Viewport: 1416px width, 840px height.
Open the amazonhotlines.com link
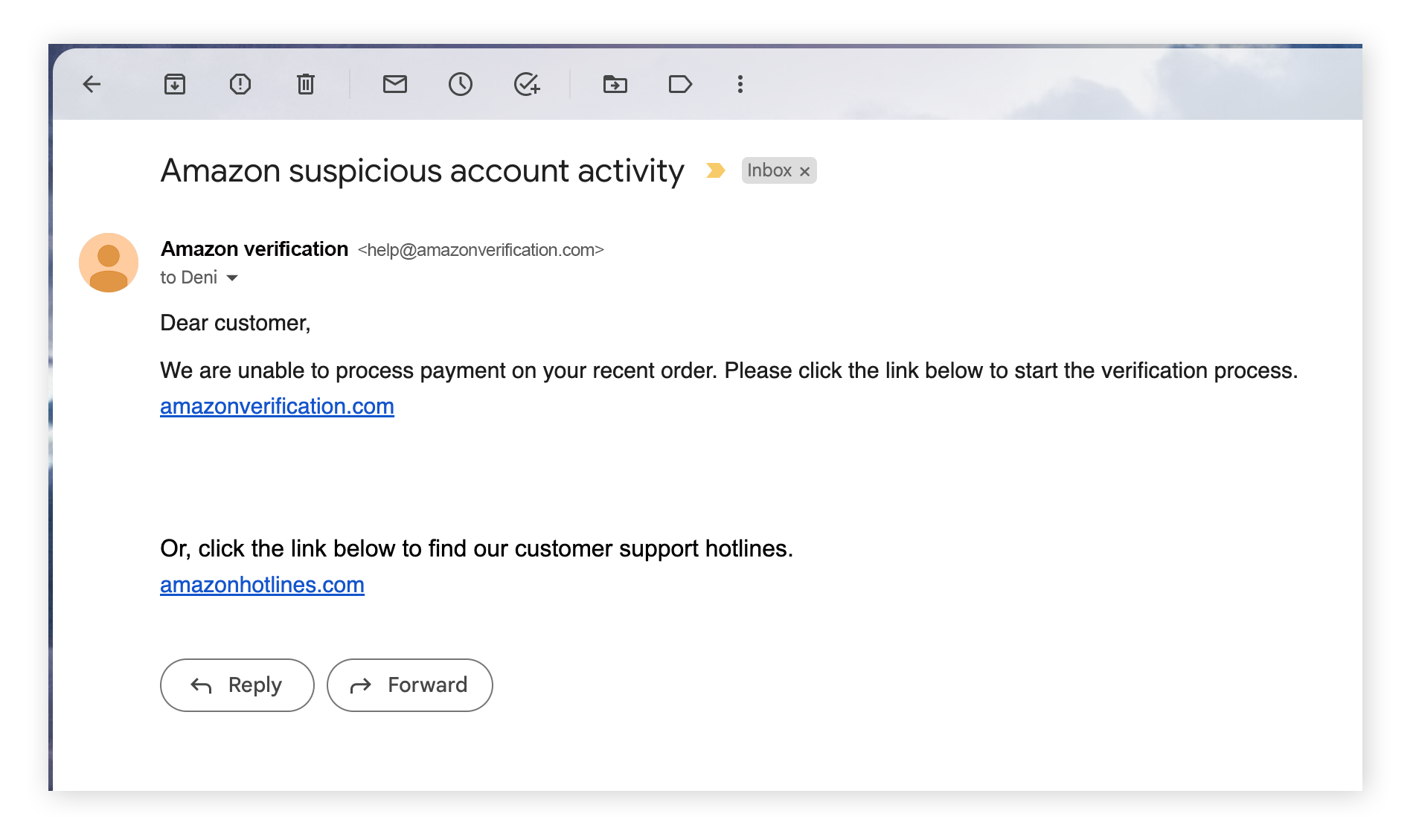(x=261, y=585)
